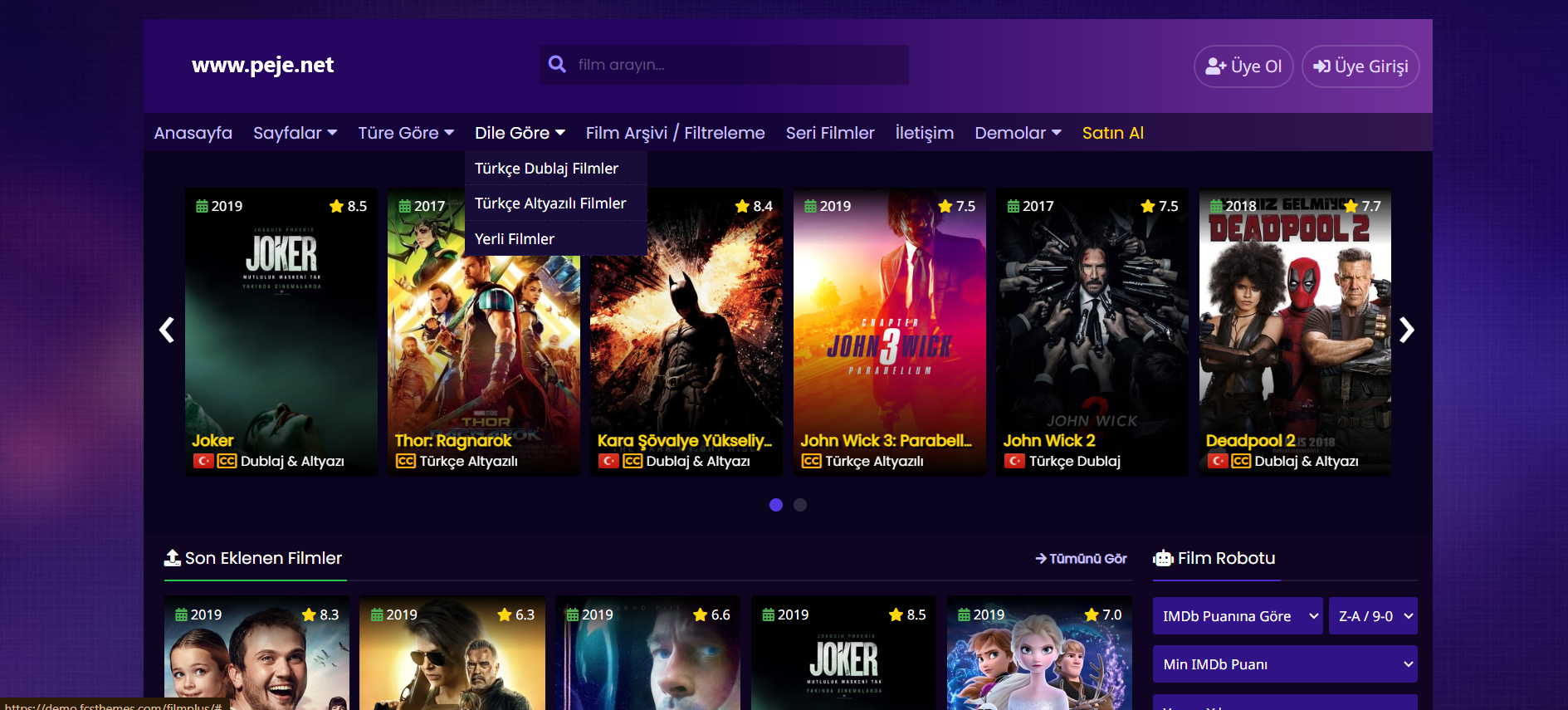The image size is (1568, 710).
Task: Select Yerli Filmler menu entry
Action: pos(515,239)
